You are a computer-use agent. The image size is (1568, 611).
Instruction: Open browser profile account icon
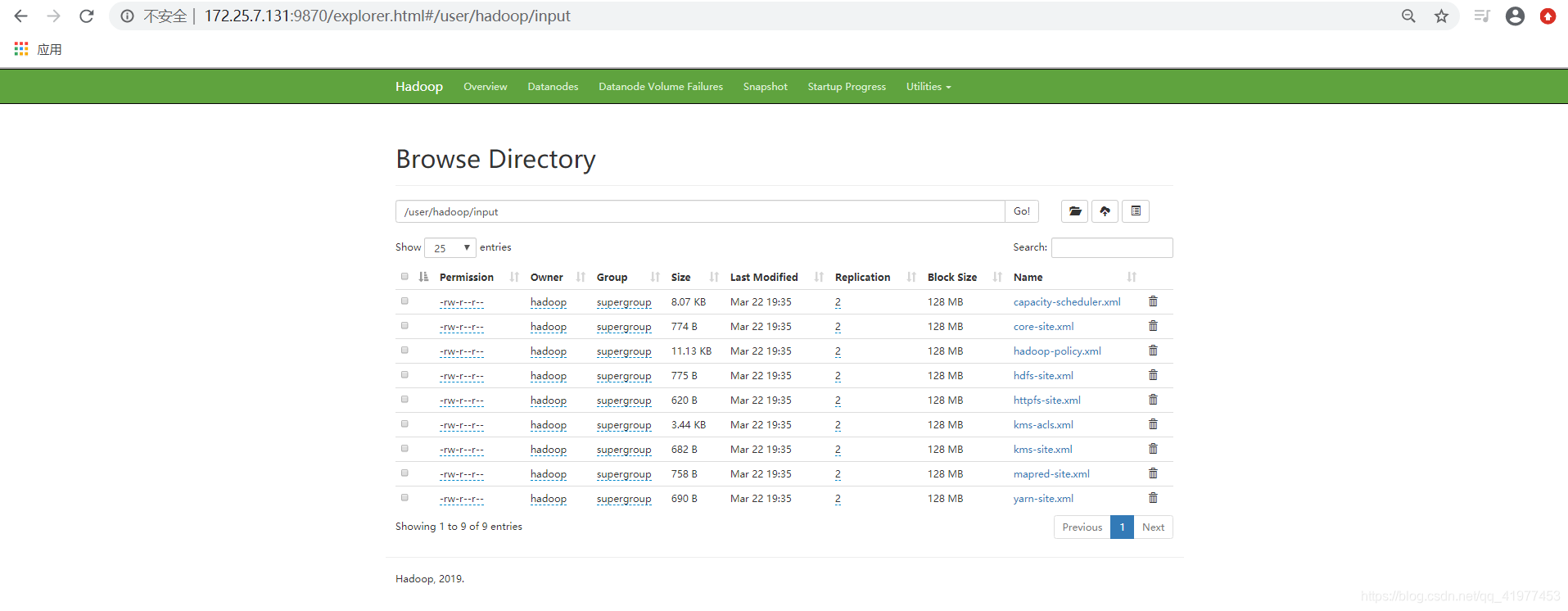tap(1515, 16)
